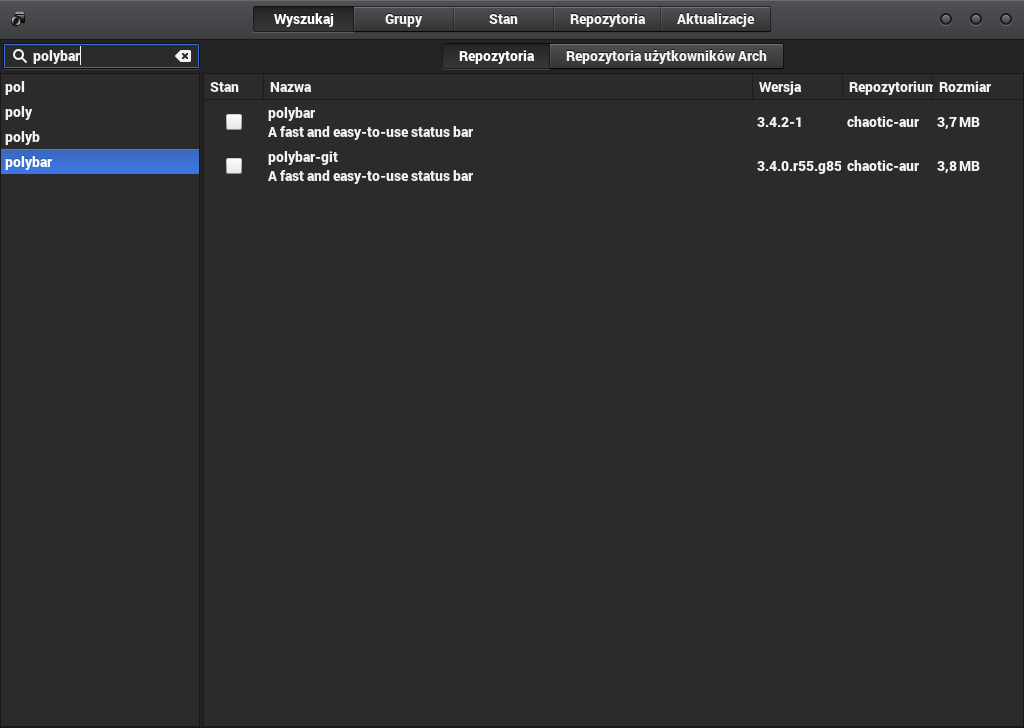1024x728 pixels.
Task: Sort by the Rozmiar column header
Action: pyautogui.click(x=978, y=87)
